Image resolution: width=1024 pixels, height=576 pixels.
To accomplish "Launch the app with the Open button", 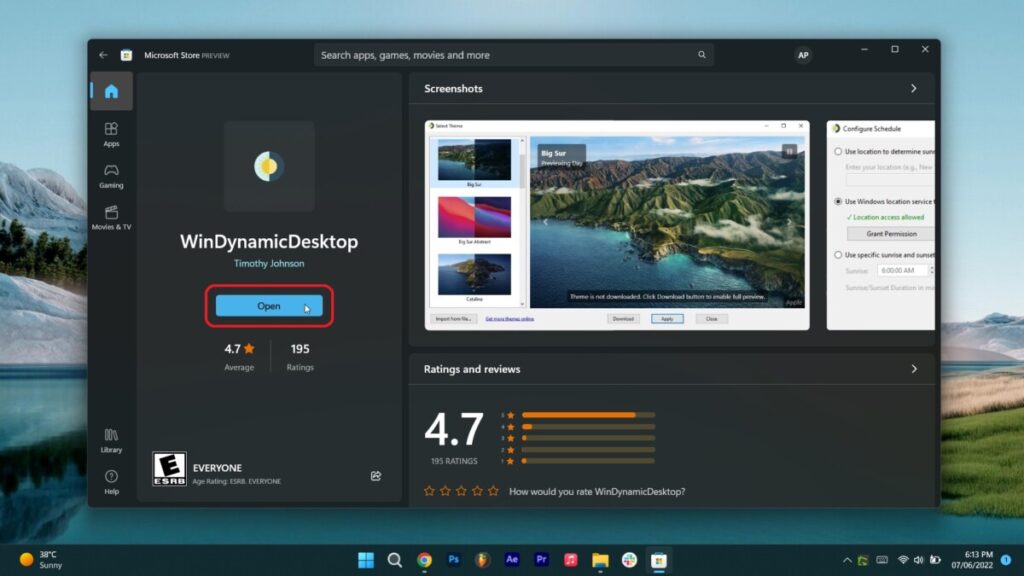I will point(269,306).
